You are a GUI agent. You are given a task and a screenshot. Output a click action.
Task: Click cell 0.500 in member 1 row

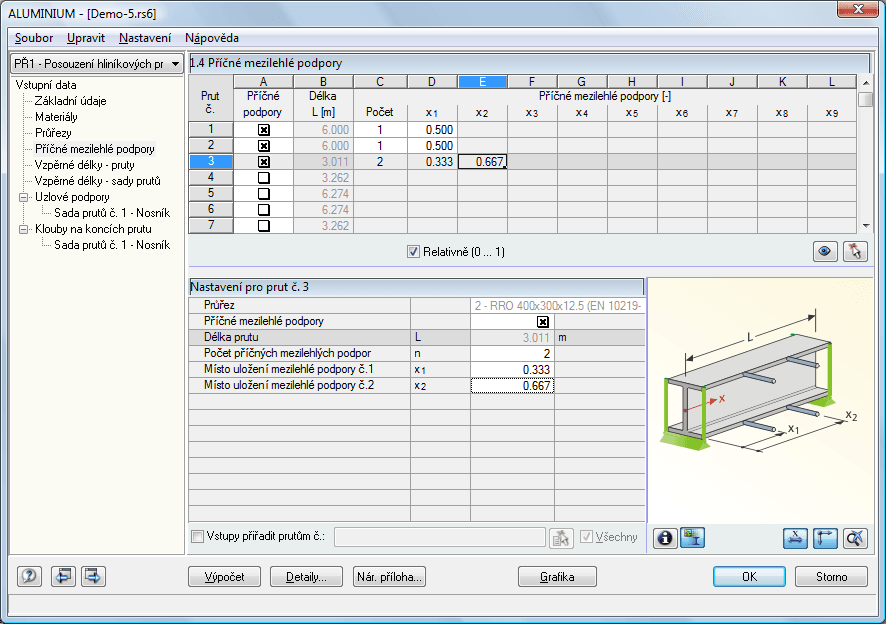[x=432, y=129]
